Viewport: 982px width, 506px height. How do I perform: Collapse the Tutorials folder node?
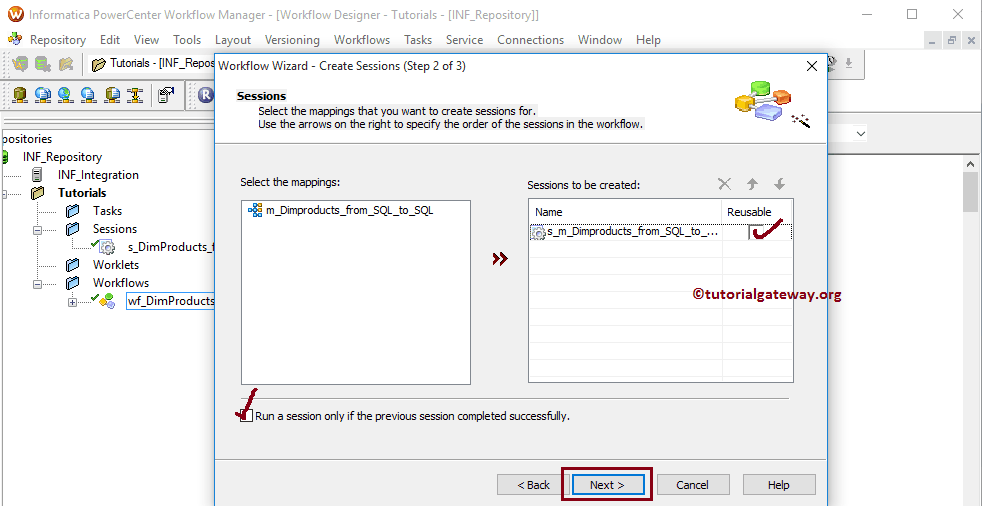[x=3, y=194]
